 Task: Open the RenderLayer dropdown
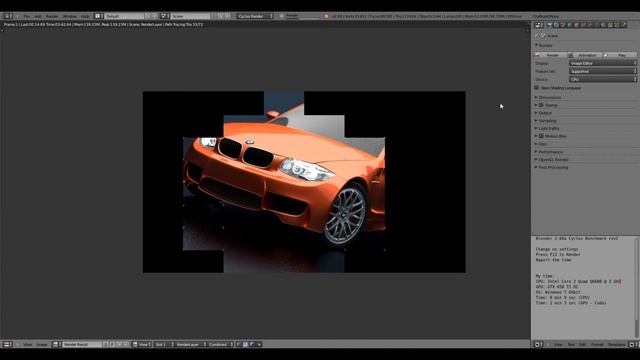(191, 344)
